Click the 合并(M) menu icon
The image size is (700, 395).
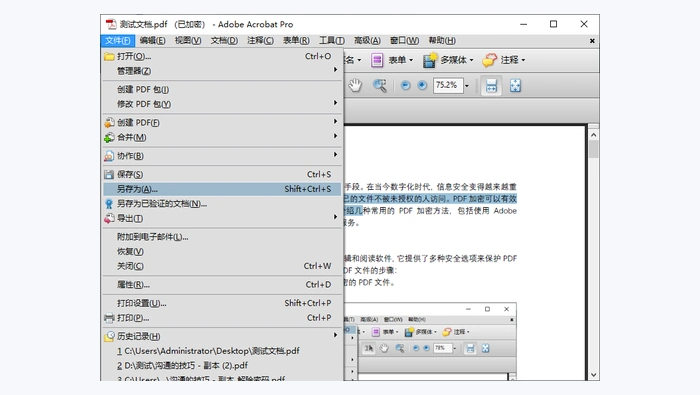pos(109,137)
